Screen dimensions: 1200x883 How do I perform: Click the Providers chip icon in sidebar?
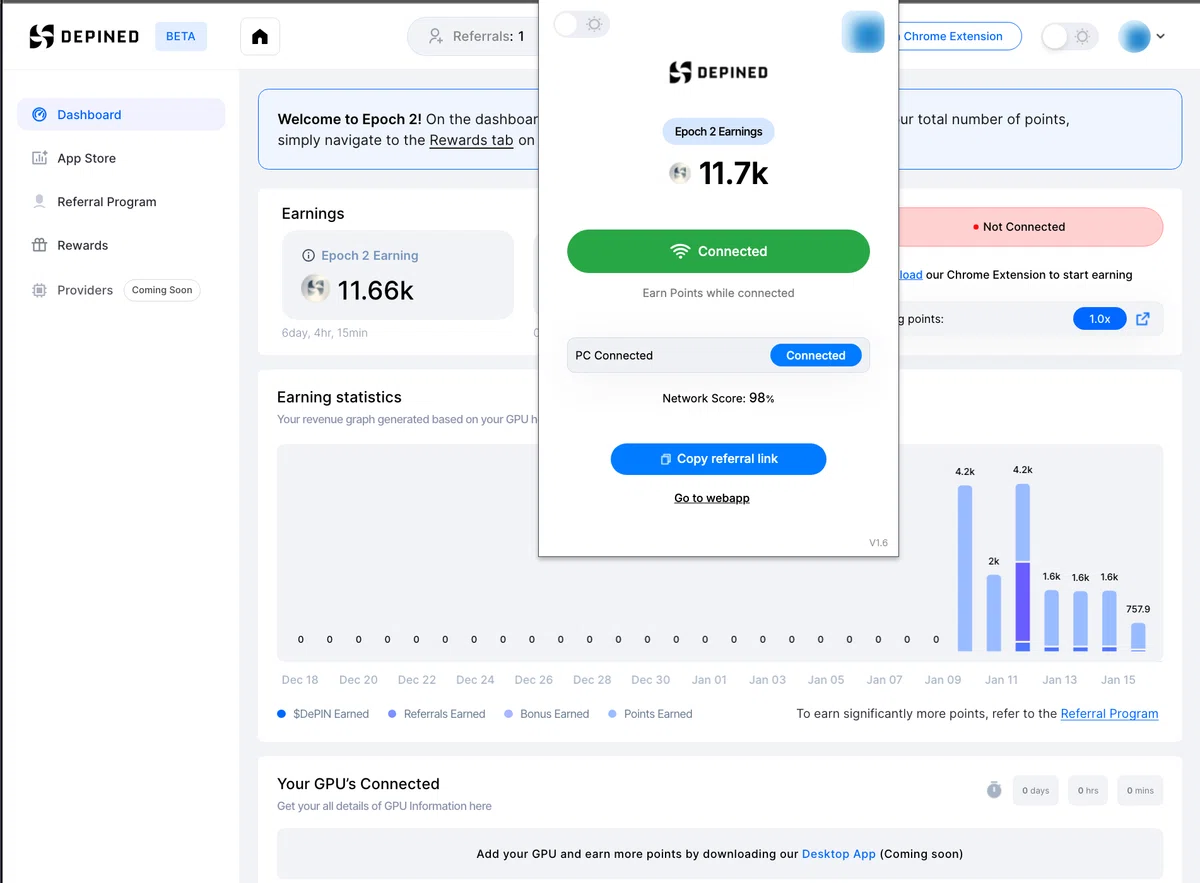39,290
